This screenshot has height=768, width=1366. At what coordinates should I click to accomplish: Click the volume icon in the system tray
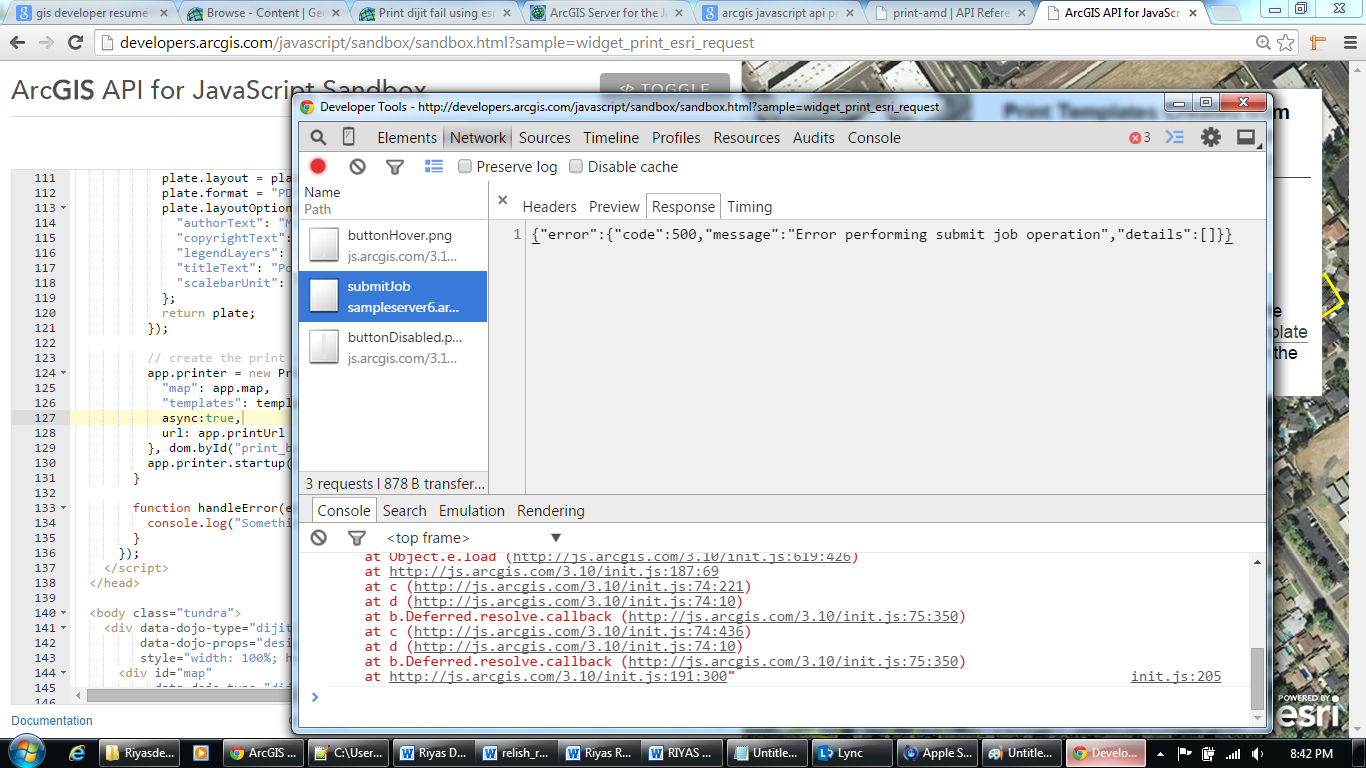[1256, 753]
